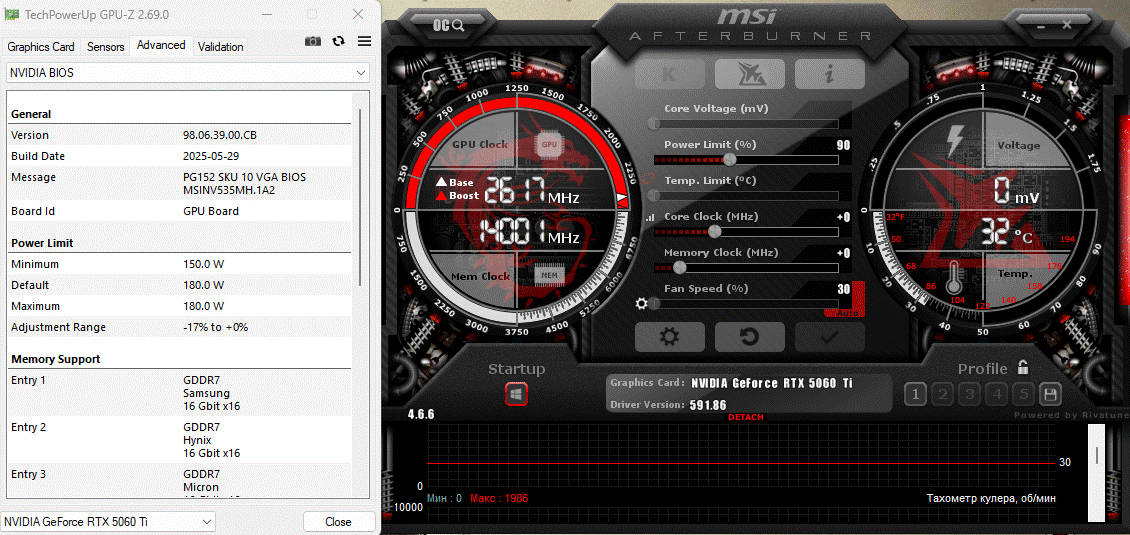This screenshot has width=1130, height=535.
Task: Select profile slot 1
Action: (x=915, y=394)
